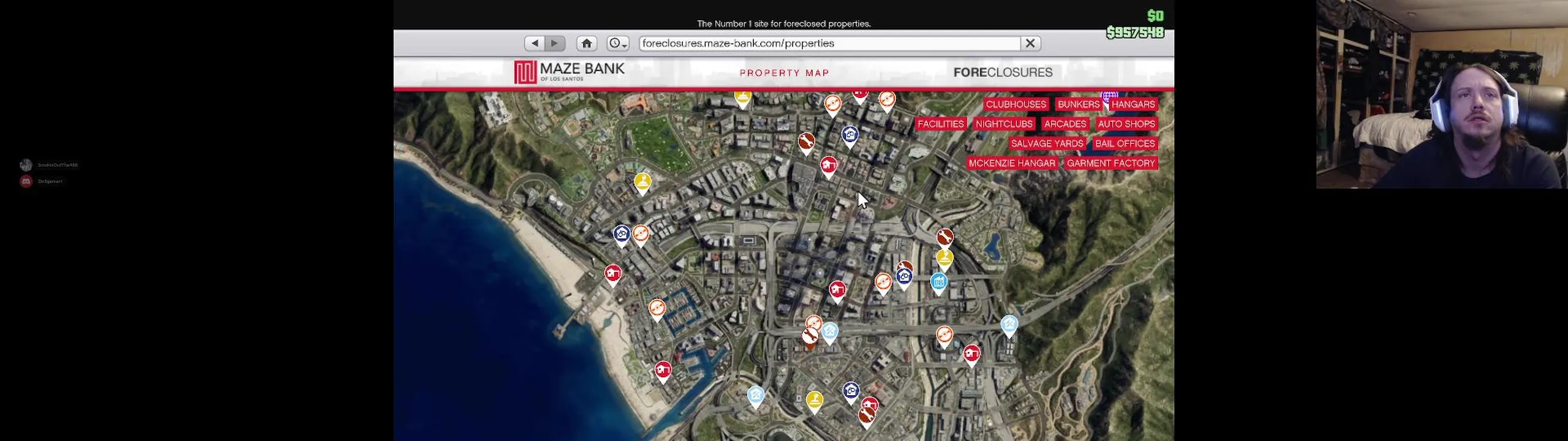Select wrench pin overlapping an orange pin downtown
The height and width of the screenshot is (441, 1568).
810,338
